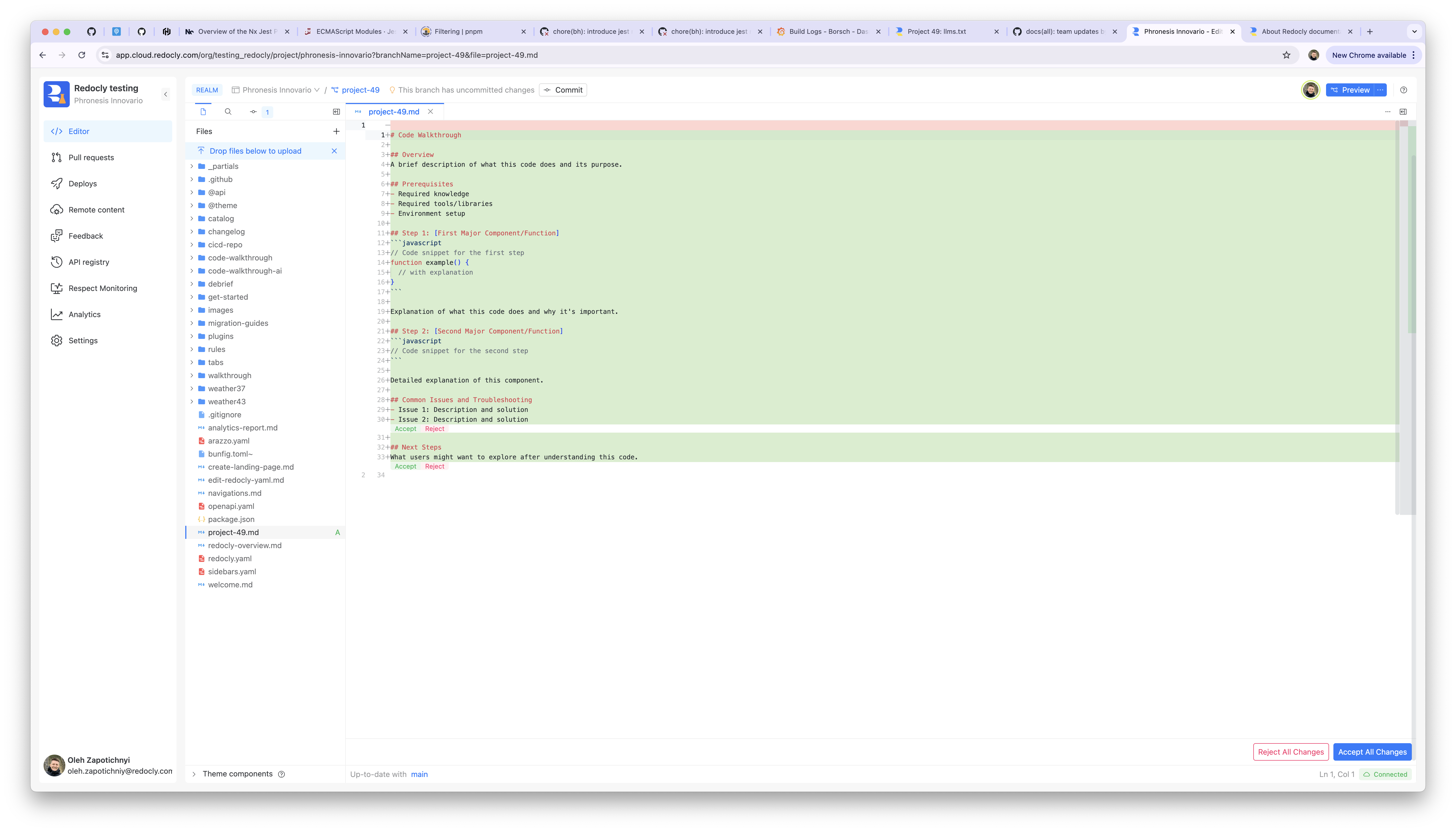Open the REALM badge
The width and height of the screenshot is (1456, 832).
(207, 90)
